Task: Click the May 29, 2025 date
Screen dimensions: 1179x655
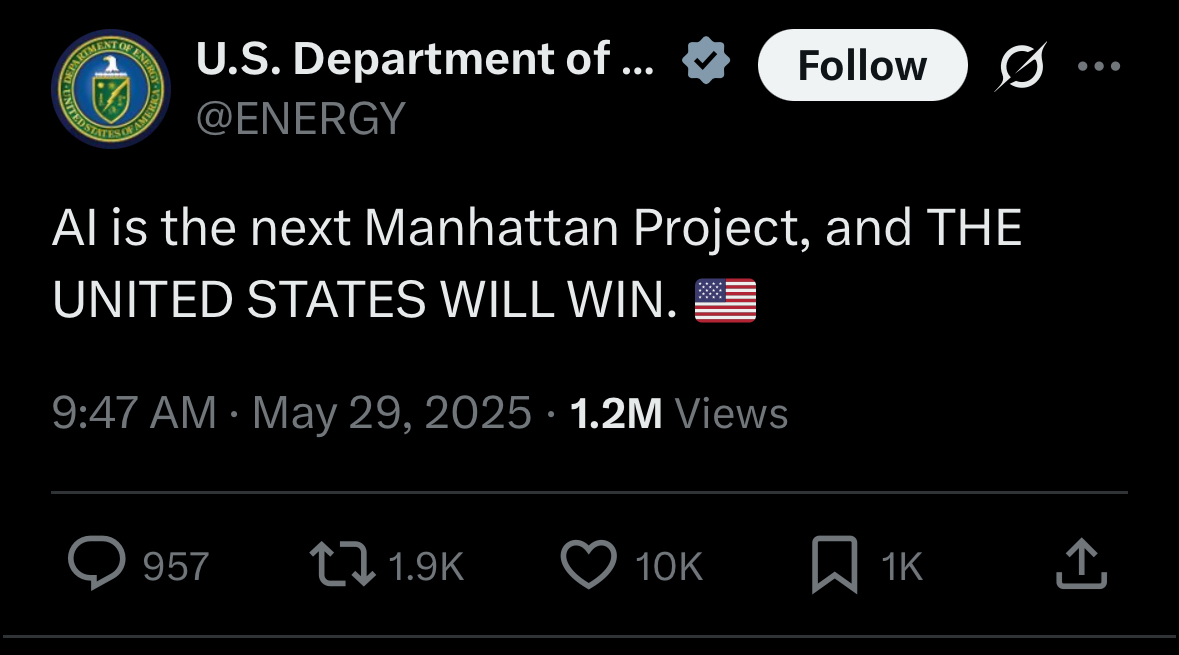Action: [x=391, y=413]
